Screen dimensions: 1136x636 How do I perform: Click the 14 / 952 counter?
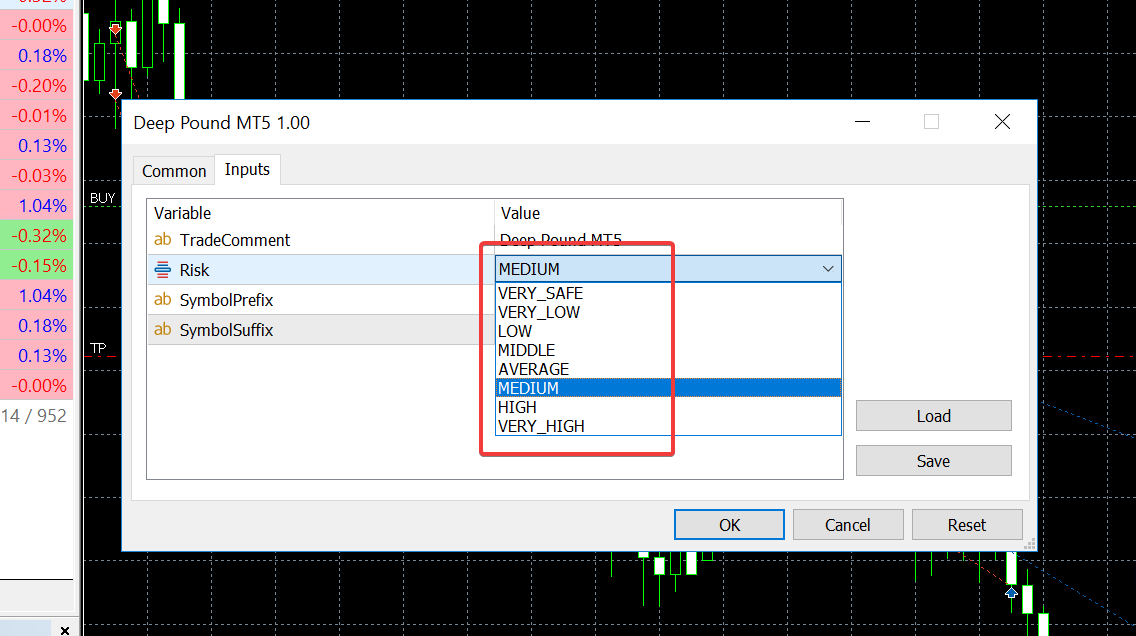pyautogui.click(x=33, y=416)
